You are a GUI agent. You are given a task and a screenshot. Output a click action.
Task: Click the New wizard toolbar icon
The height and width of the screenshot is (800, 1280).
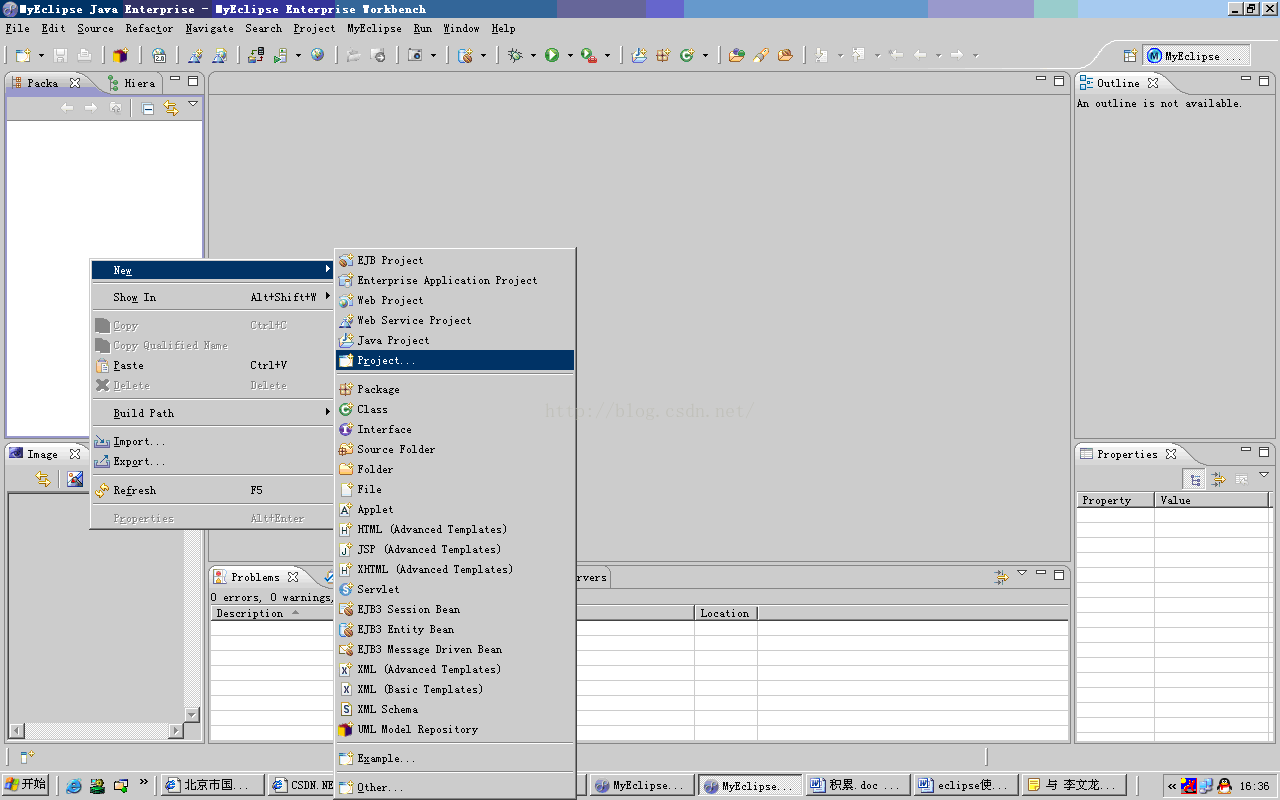click(23, 56)
